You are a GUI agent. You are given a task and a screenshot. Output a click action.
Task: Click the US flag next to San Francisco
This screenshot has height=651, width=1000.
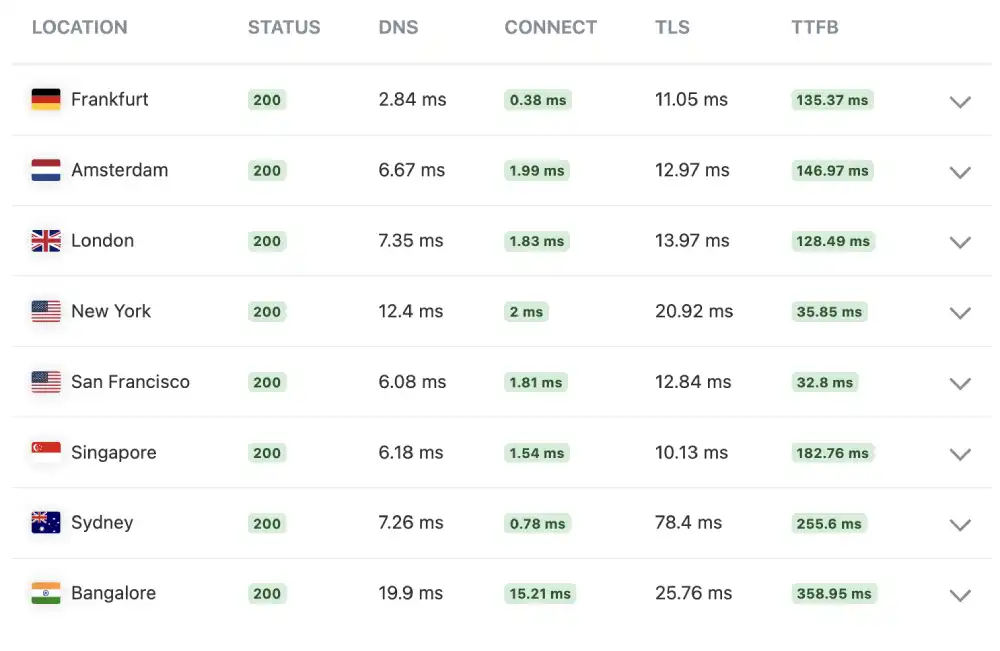point(45,382)
